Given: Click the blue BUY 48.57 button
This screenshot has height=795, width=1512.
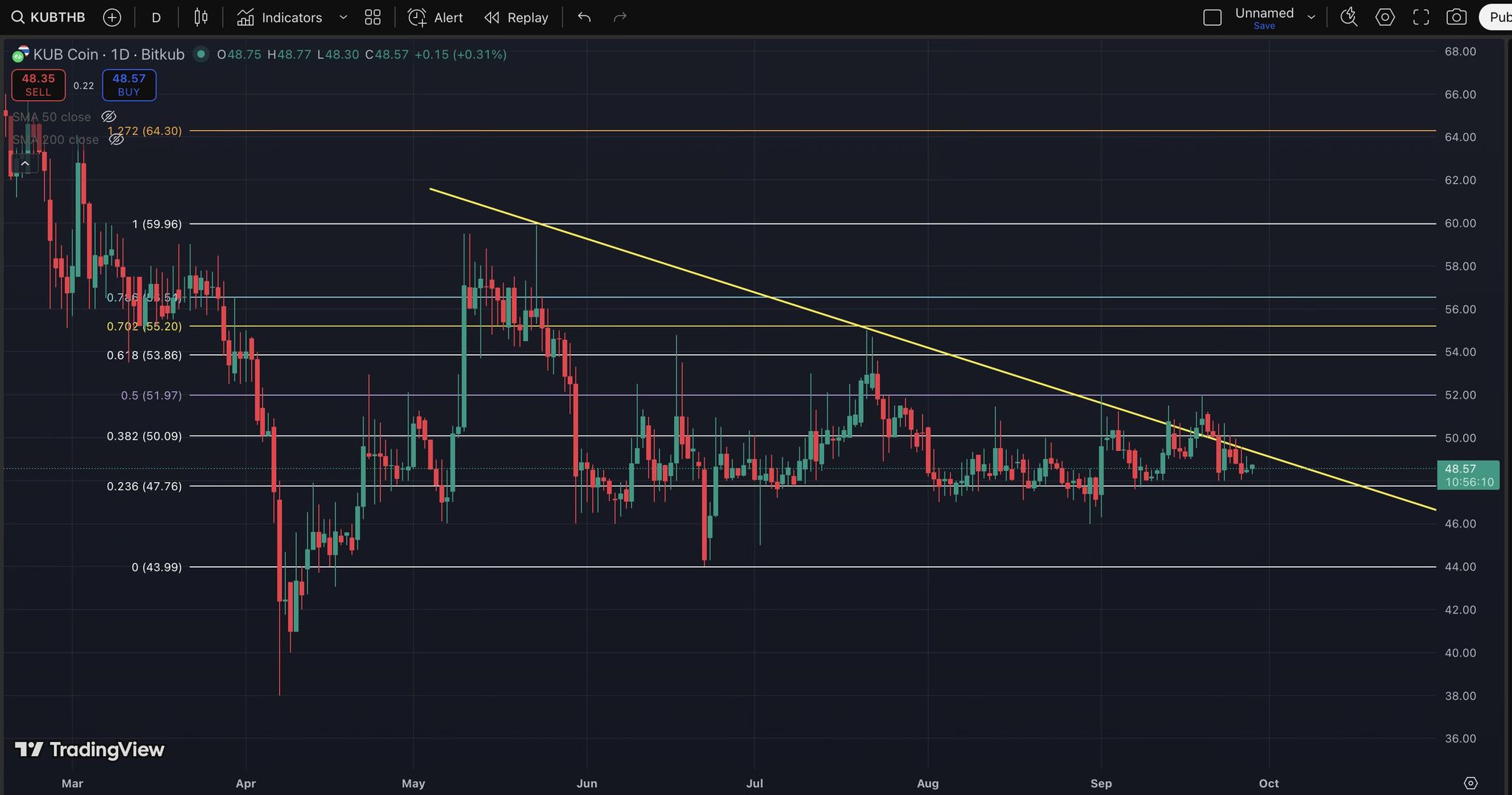Looking at the screenshot, I should [129, 85].
